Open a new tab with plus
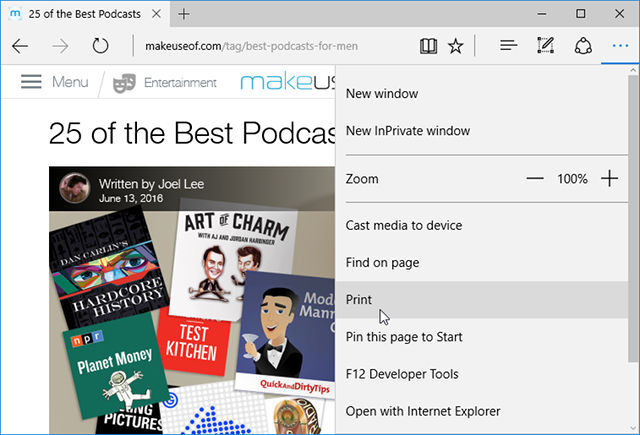Viewport: 640px width, 435px height. (x=185, y=14)
